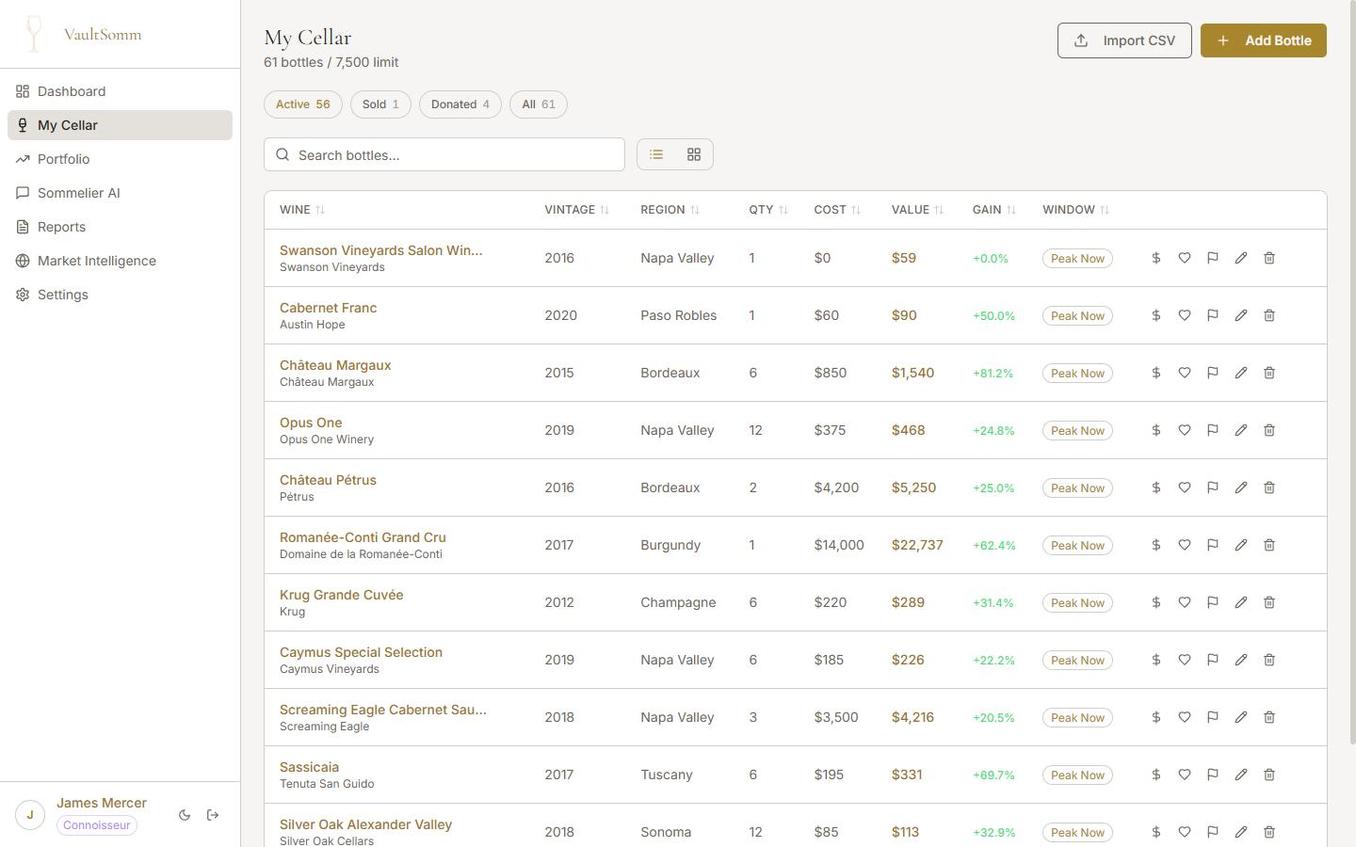Sort the table by Cost column
The image size is (1356, 847).
[838, 210]
